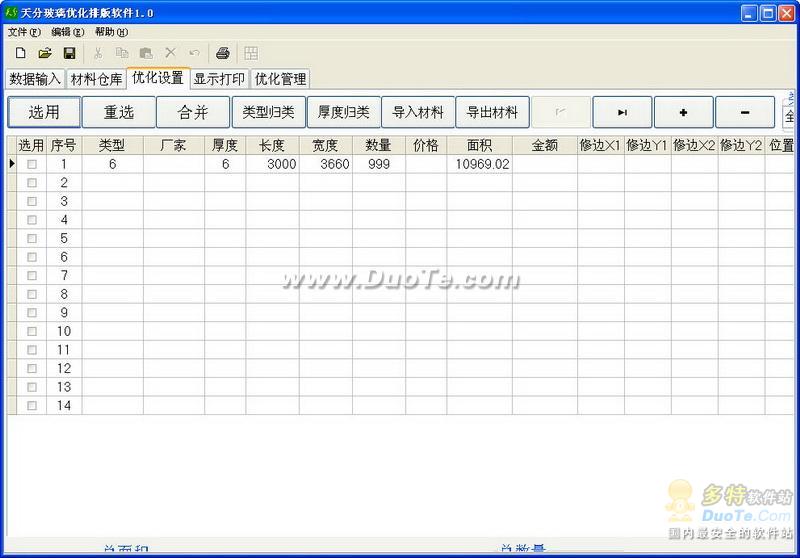
Task: Click the 厂家 column header
Action: point(173,146)
